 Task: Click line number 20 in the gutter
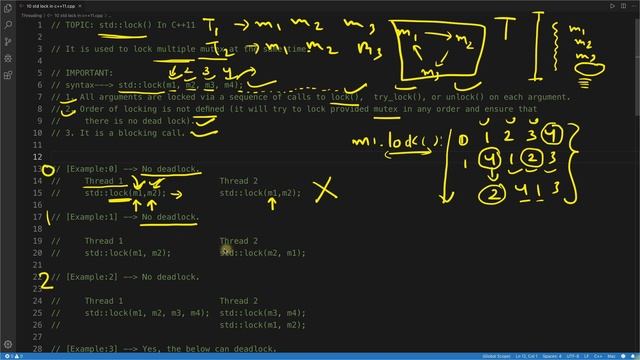pyautogui.click(x=38, y=253)
